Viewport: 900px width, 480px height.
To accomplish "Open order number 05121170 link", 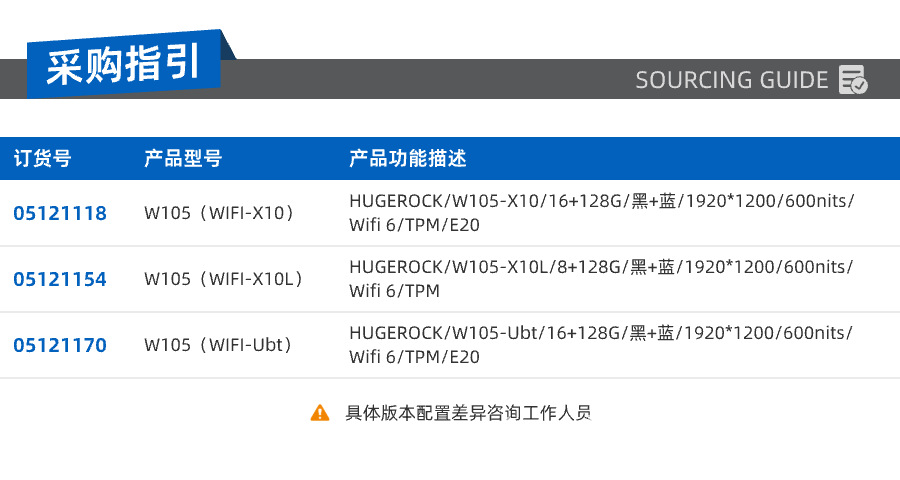I will pyautogui.click(x=60, y=345).
